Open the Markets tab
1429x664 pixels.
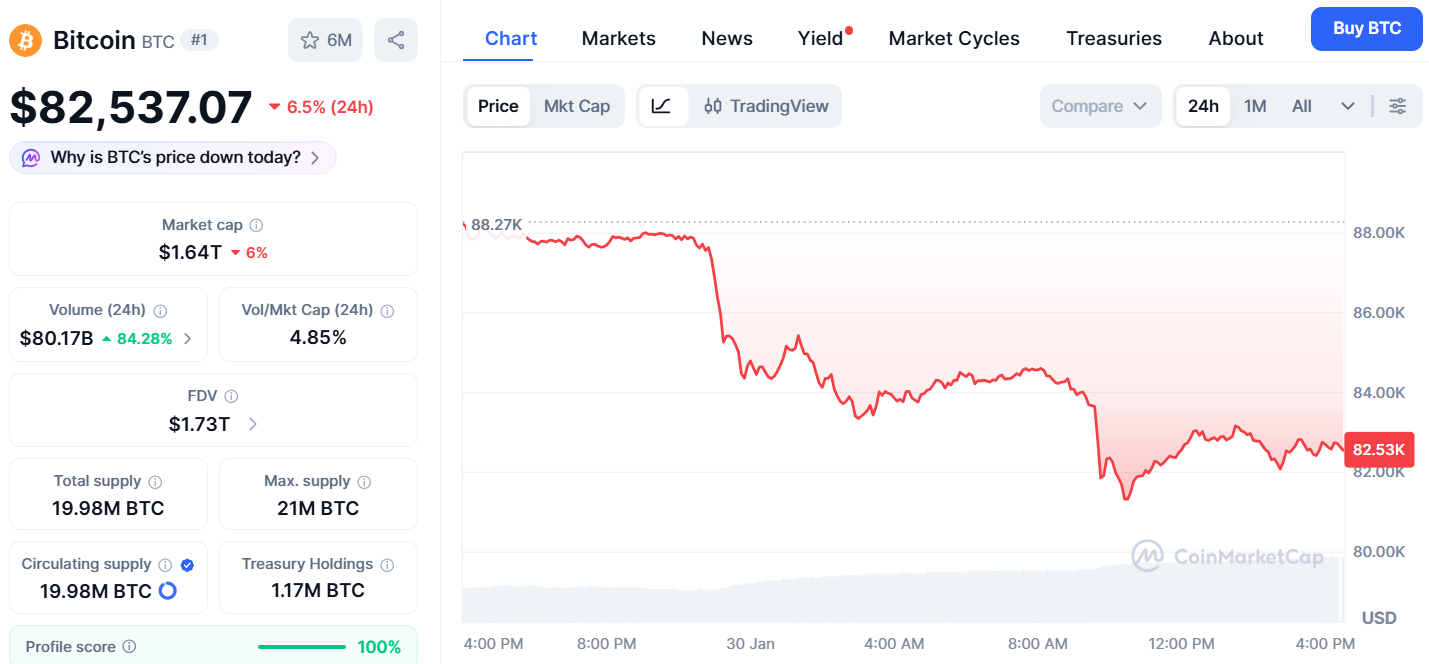tap(618, 38)
